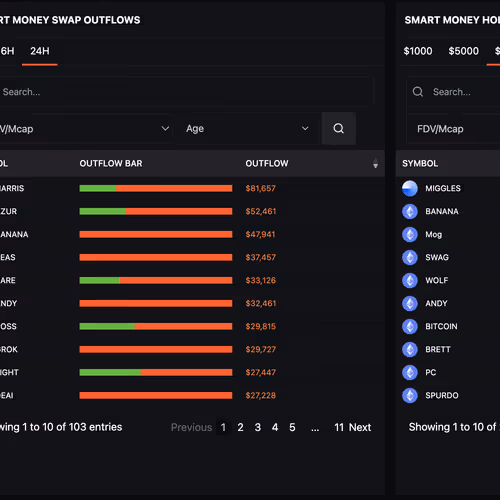The width and height of the screenshot is (500, 500).
Task: Click the BANANA Ethereum icon in holdings
Action: point(410,211)
